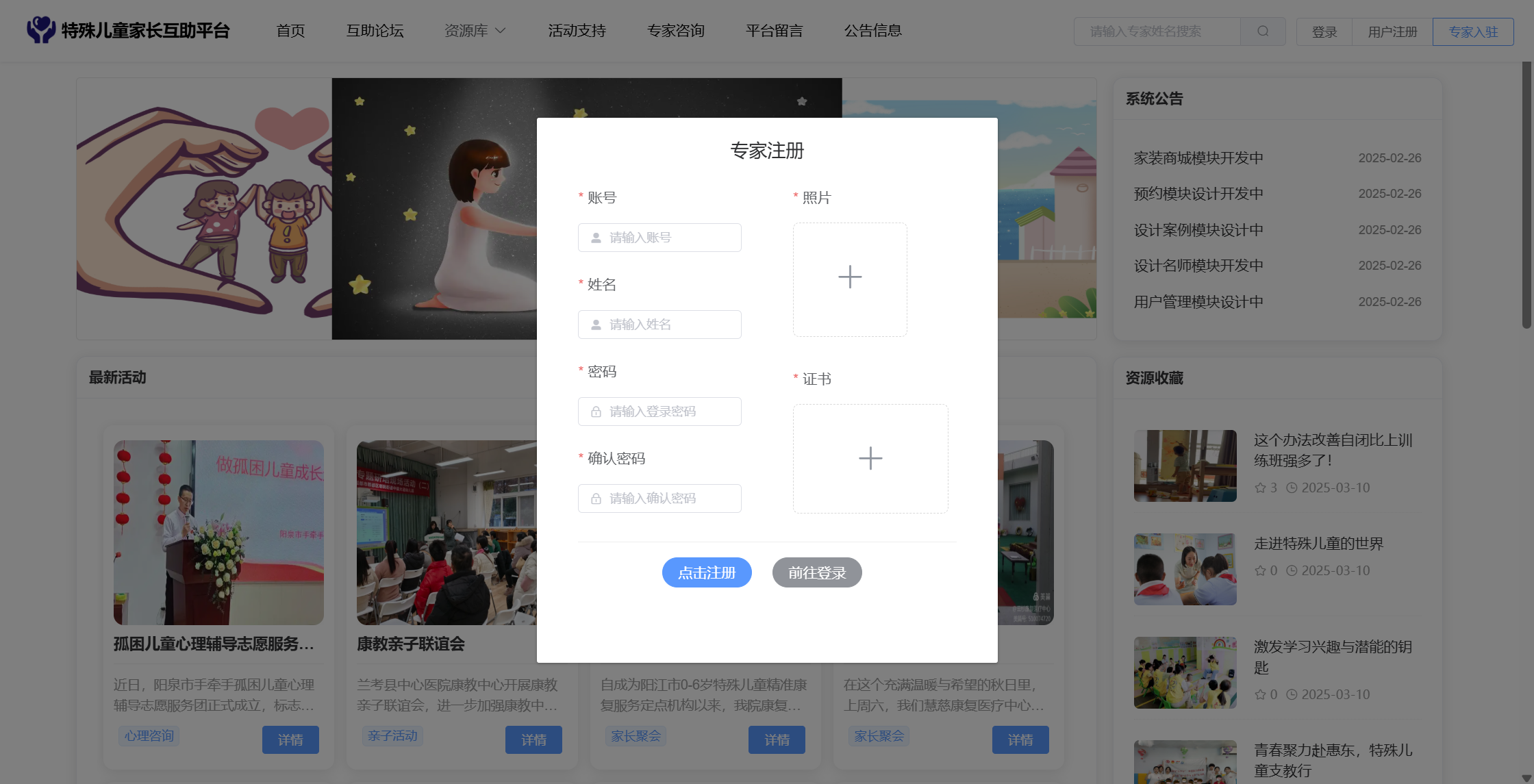
Task: Click plus icon to upload photo
Action: point(850,277)
